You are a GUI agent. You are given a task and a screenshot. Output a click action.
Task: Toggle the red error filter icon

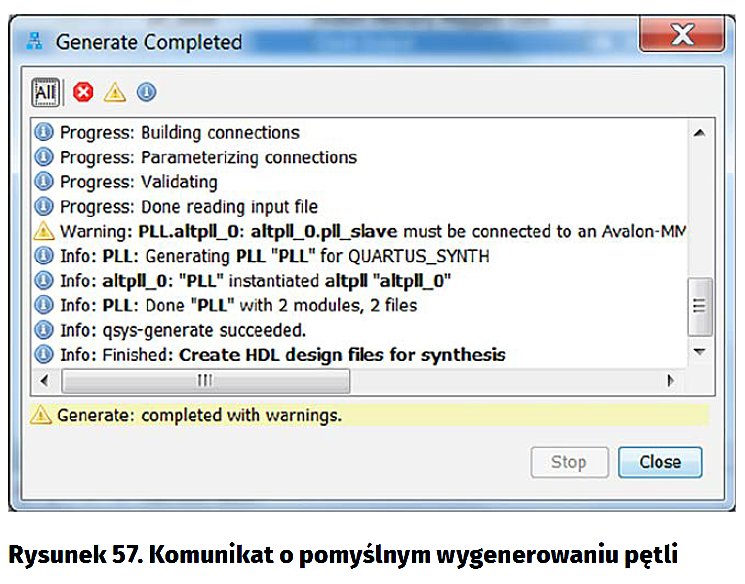click(x=83, y=92)
